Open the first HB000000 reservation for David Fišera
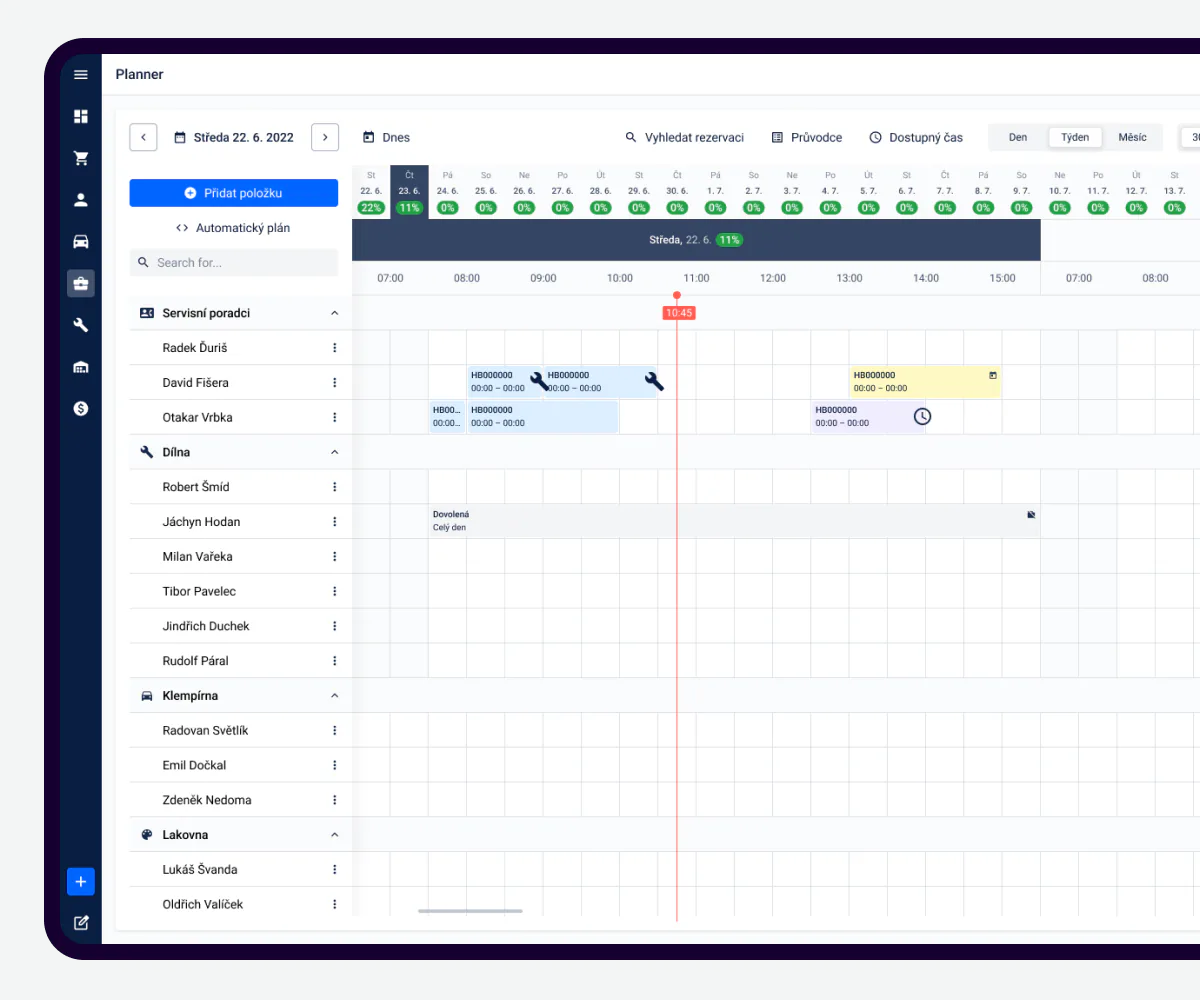This screenshot has height=1000, width=1200. [x=505, y=382]
